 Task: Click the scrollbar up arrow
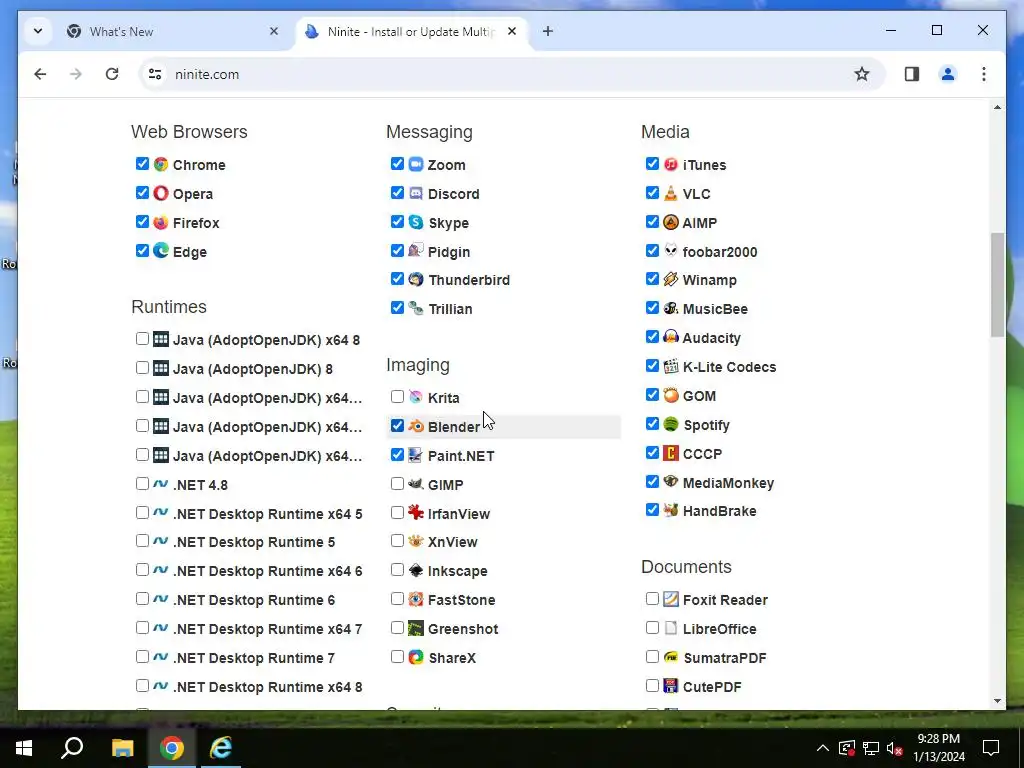(x=997, y=107)
